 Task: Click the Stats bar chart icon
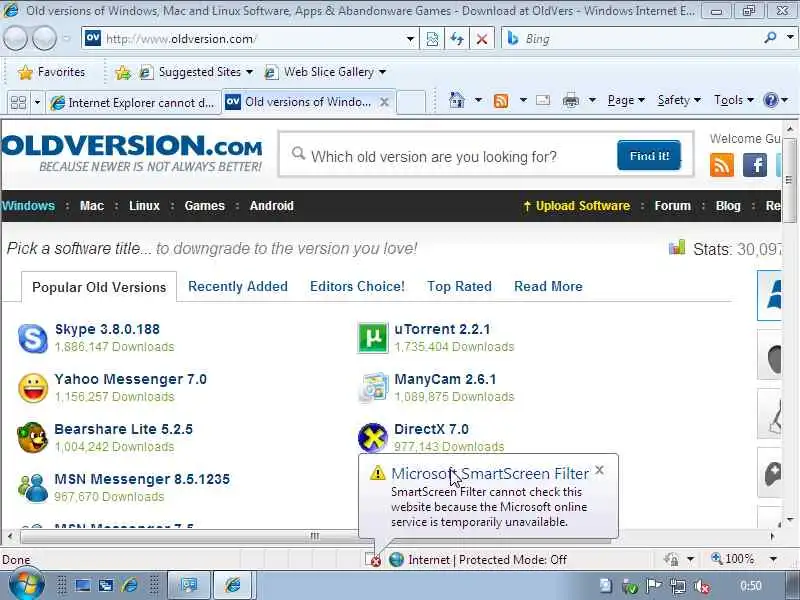pyautogui.click(x=677, y=248)
